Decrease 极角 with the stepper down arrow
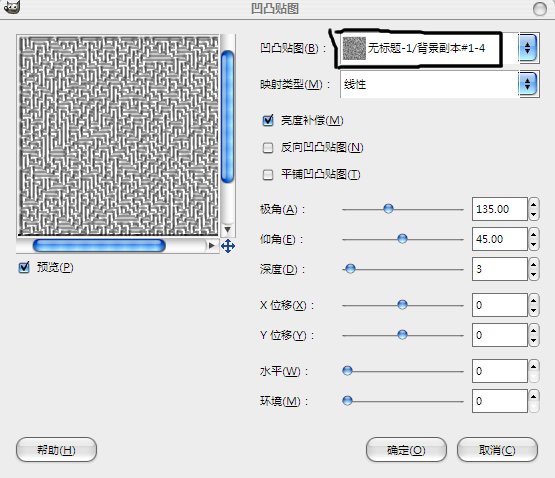Viewport: 555px width, 478px height. click(533, 215)
